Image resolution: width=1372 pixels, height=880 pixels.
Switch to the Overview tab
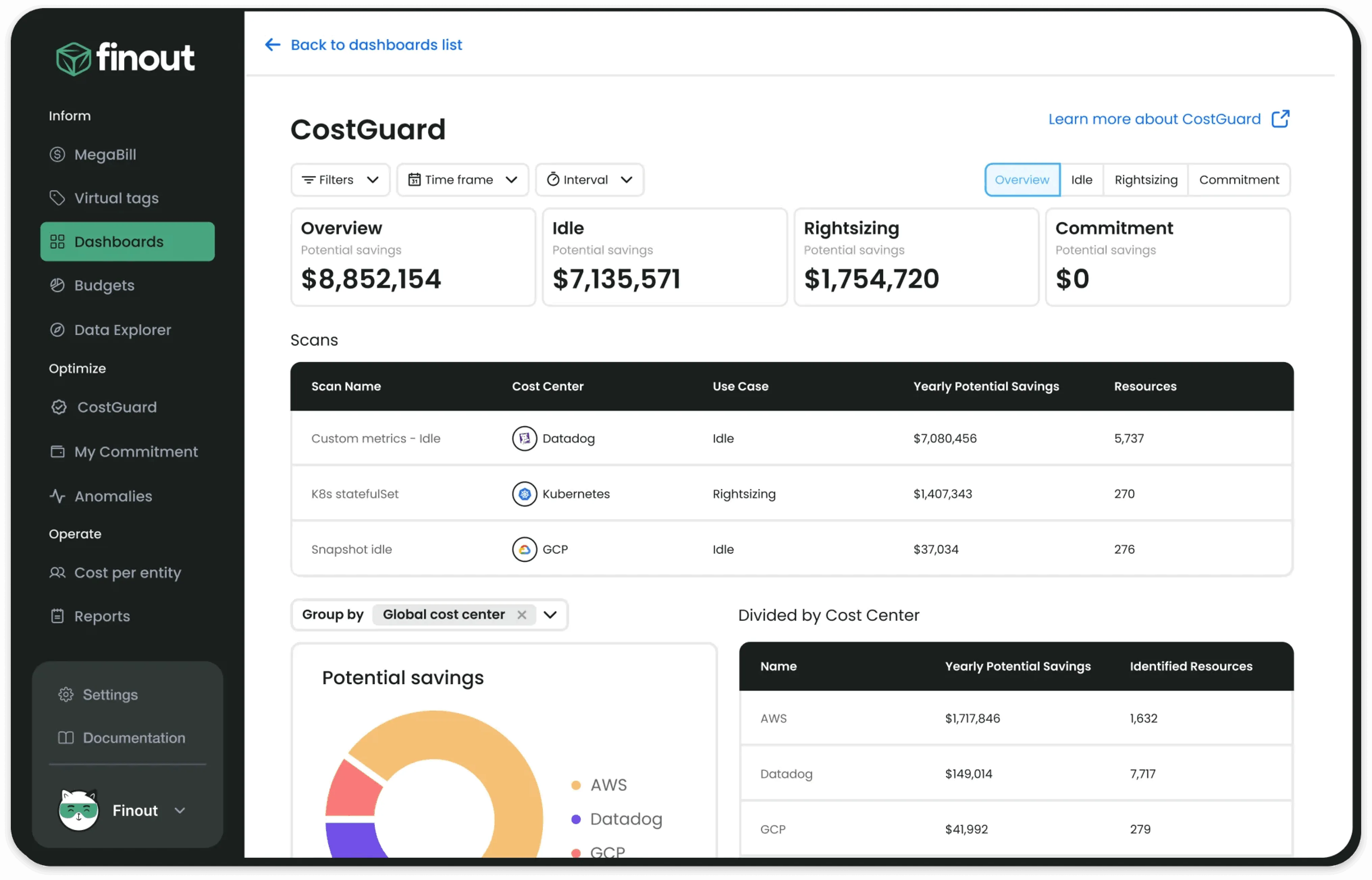(x=1022, y=180)
